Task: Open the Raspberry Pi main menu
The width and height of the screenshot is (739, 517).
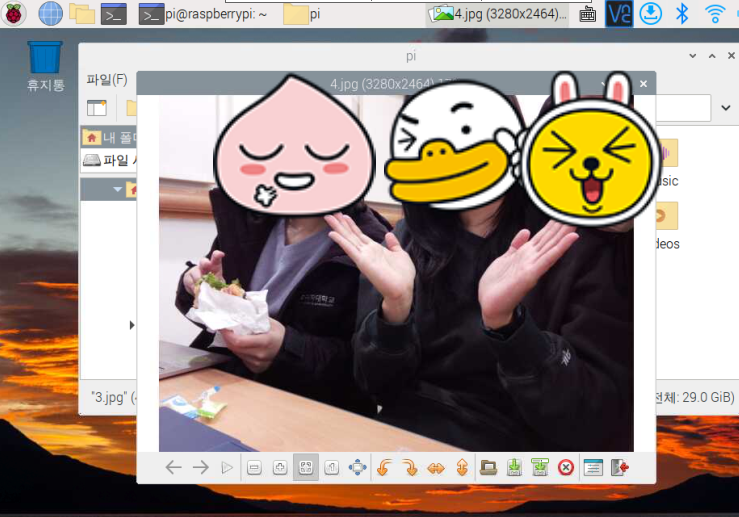Action: pyautogui.click(x=14, y=14)
